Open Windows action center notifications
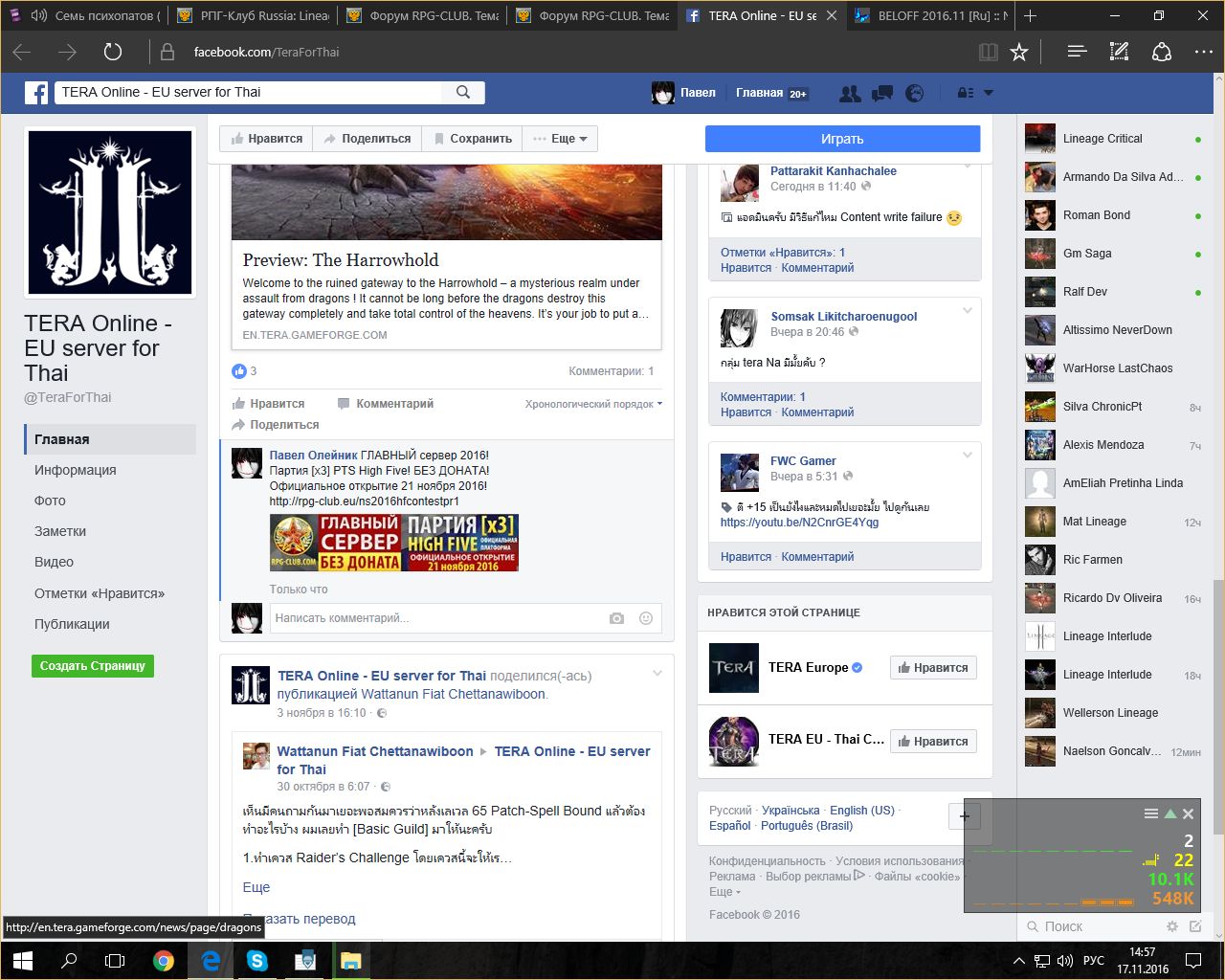Image resolution: width=1225 pixels, height=980 pixels. point(1193,960)
